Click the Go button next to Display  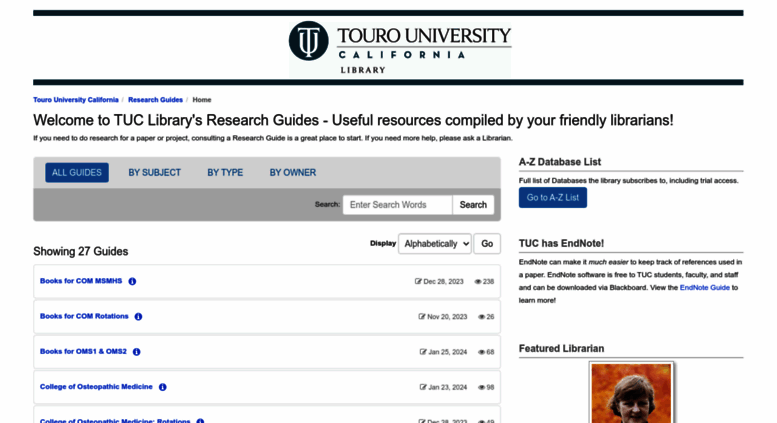point(487,244)
